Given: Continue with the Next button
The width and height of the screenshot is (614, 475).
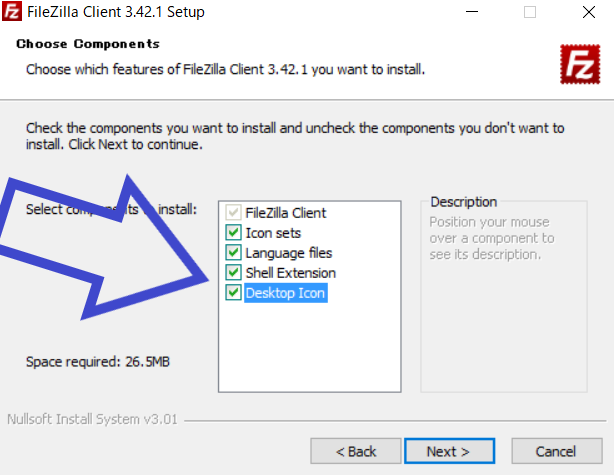Looking at the screenshot, I should [450, 451].
